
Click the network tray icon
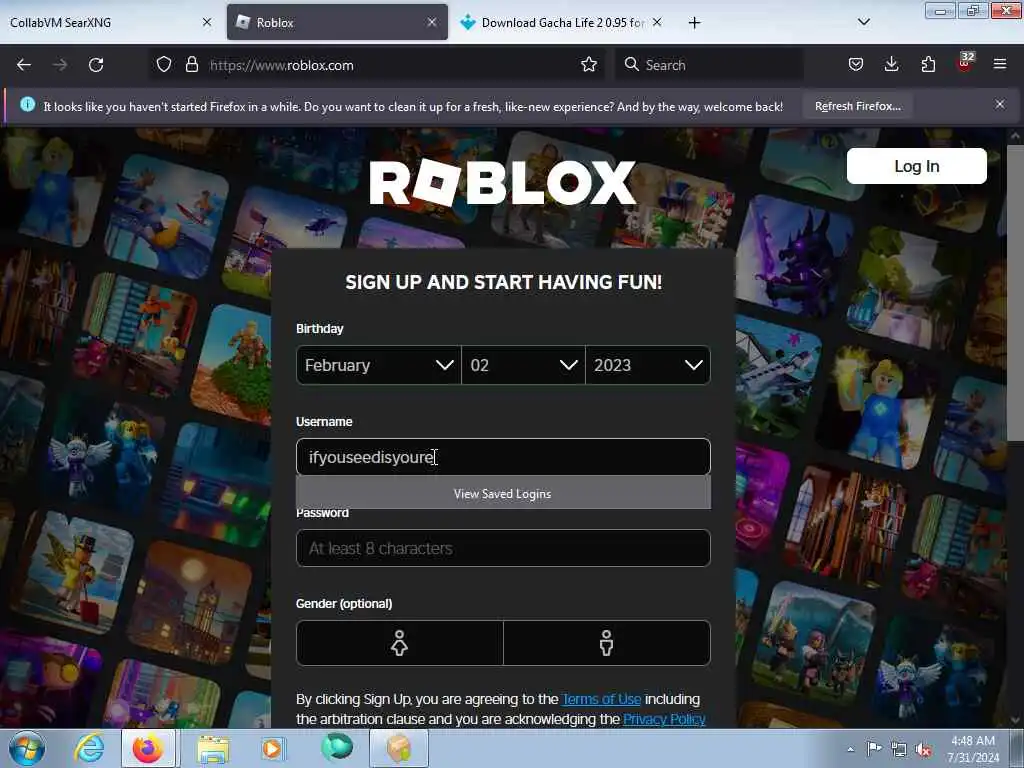[x=899, y=750]
